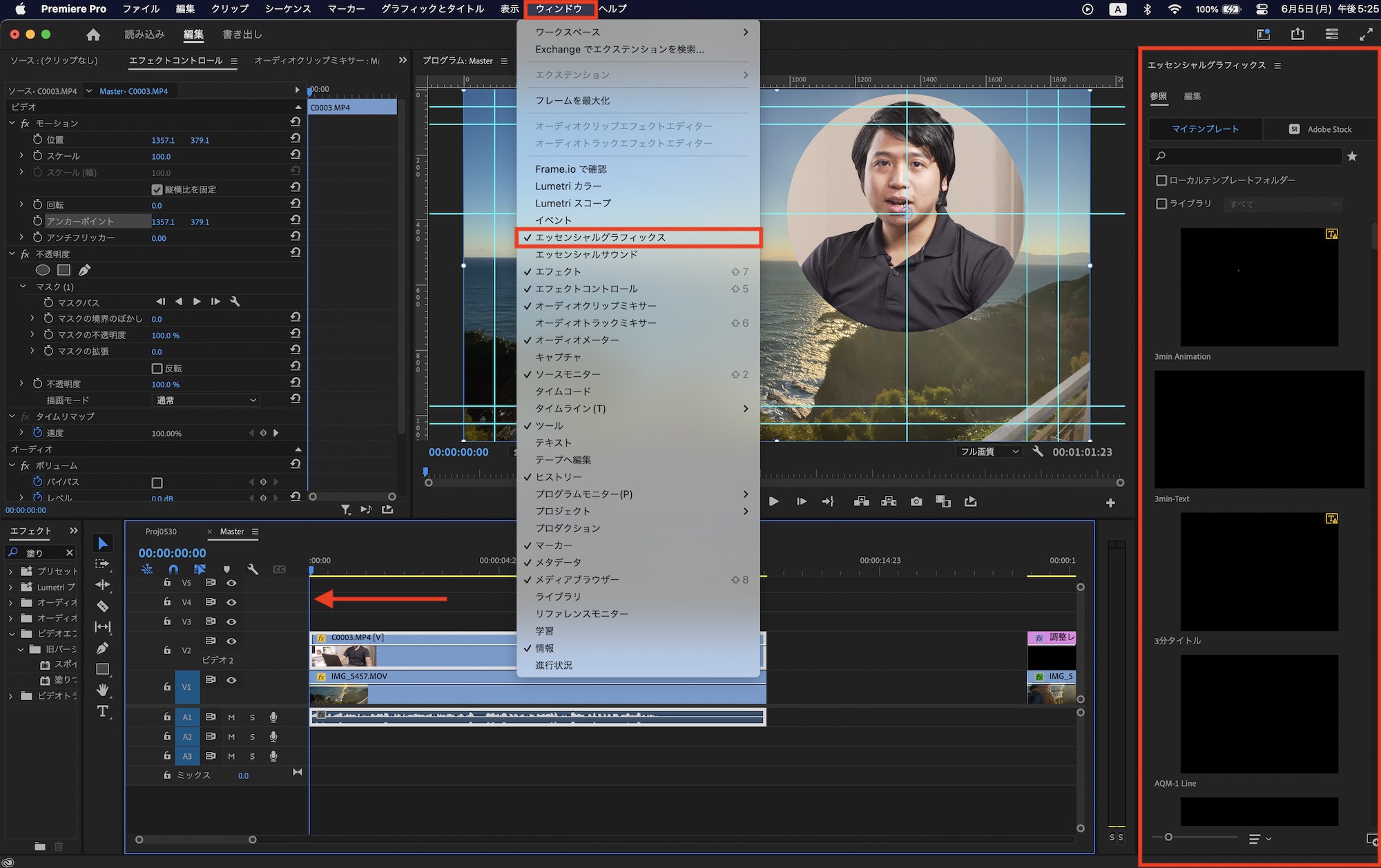The image size is (1381, 868).
Task: Select the ellipse mask tool under Opacity
Action: pyautogui.click(x=43, y=270)
